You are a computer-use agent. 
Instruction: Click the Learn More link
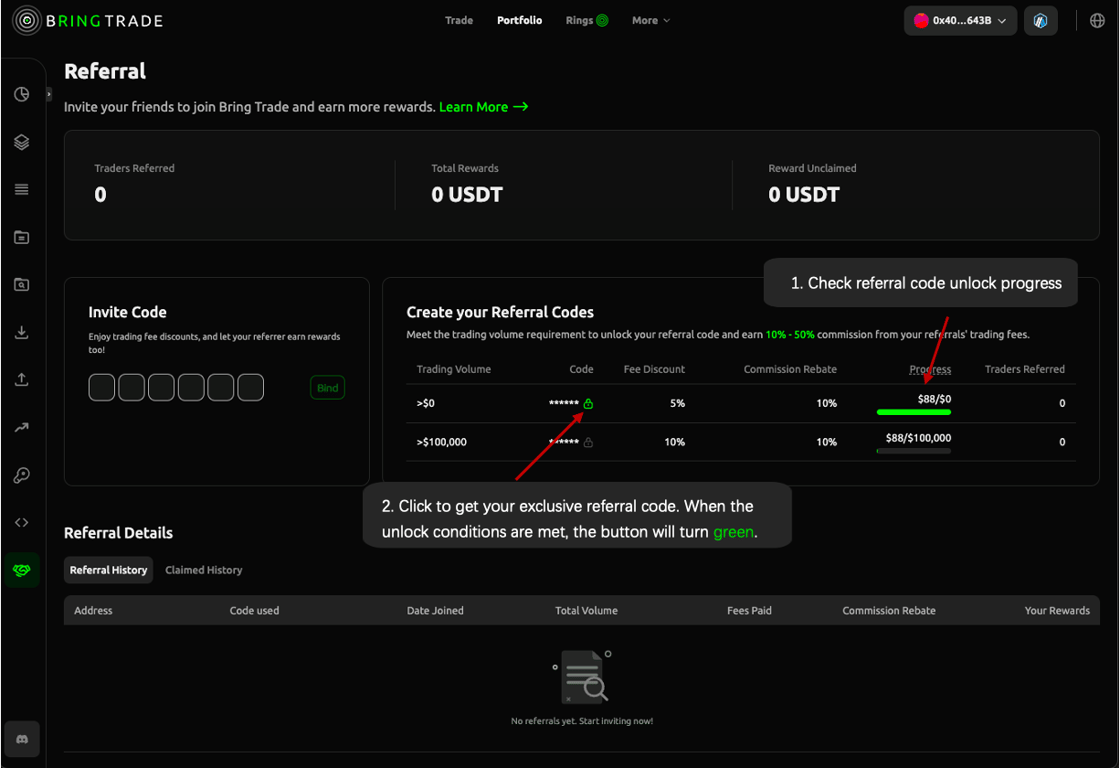[x=484, y=106]
